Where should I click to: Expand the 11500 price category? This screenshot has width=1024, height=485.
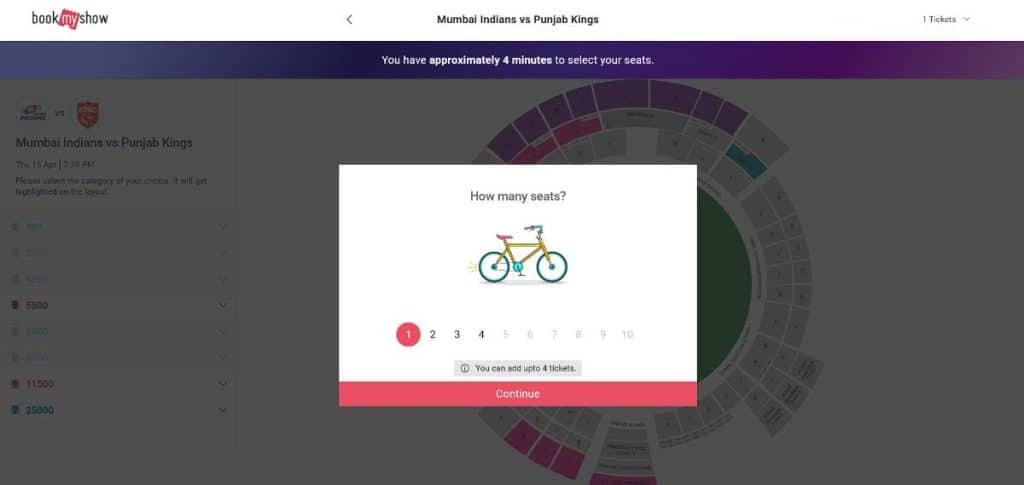(x=223, y=384)
